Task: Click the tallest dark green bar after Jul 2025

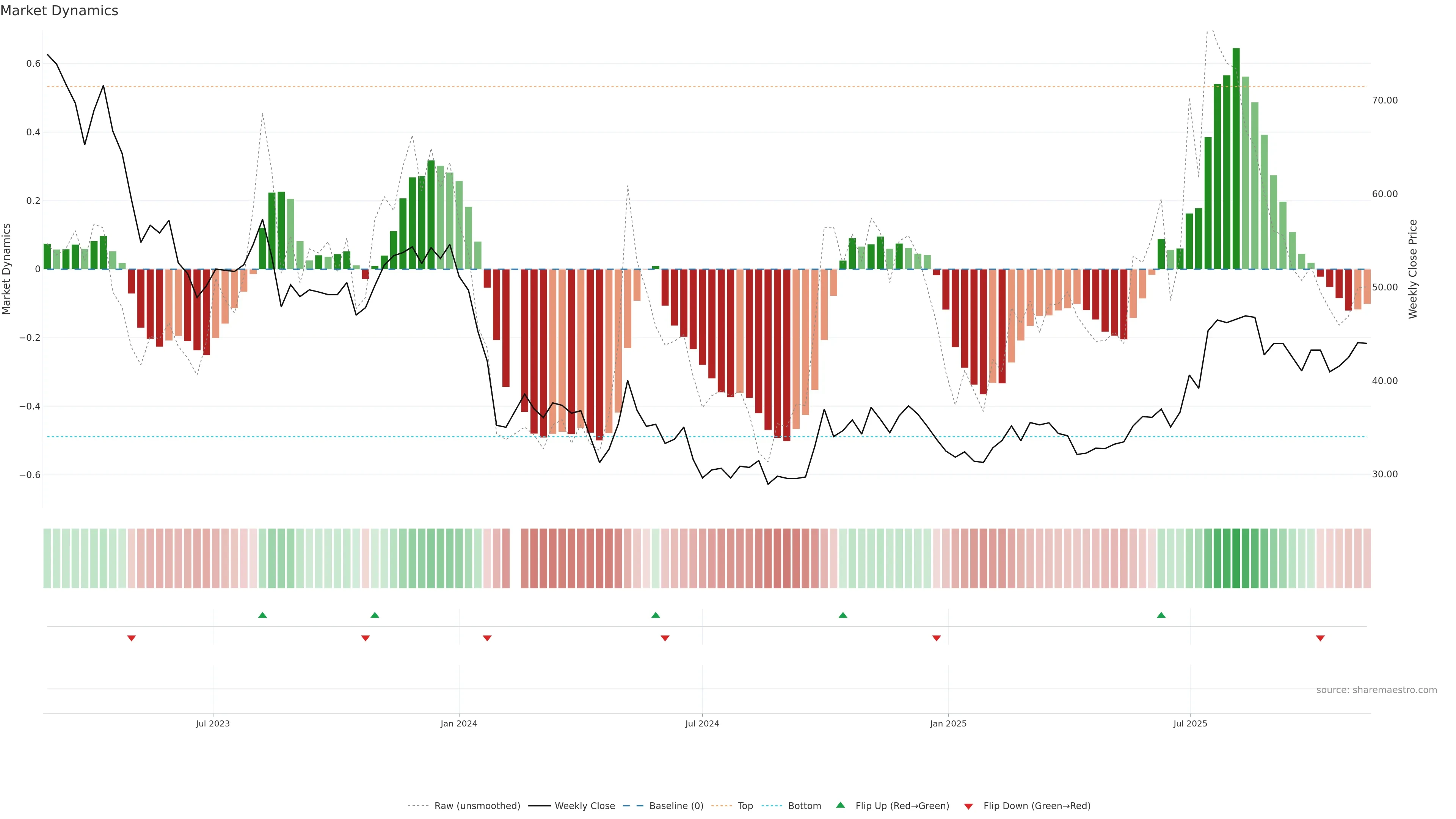Action: tap(1236, 158)
